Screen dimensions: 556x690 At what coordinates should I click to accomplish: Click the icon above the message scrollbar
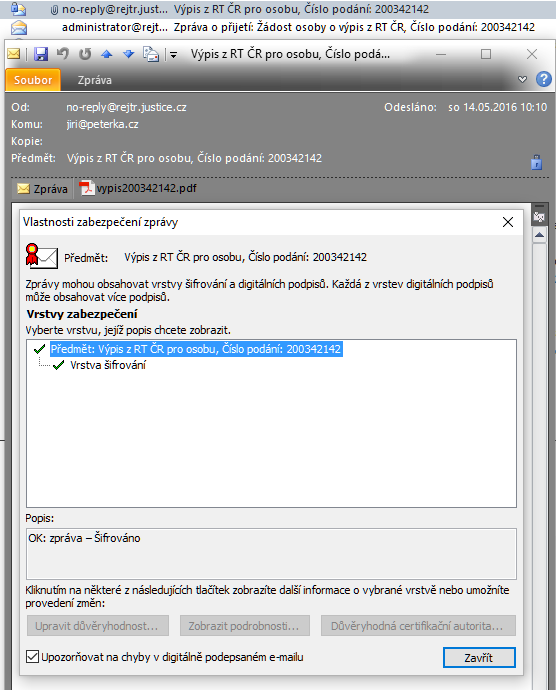539,216
